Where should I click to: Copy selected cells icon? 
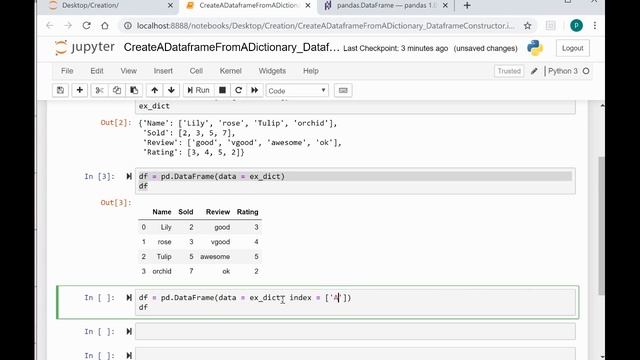[117, 90]
